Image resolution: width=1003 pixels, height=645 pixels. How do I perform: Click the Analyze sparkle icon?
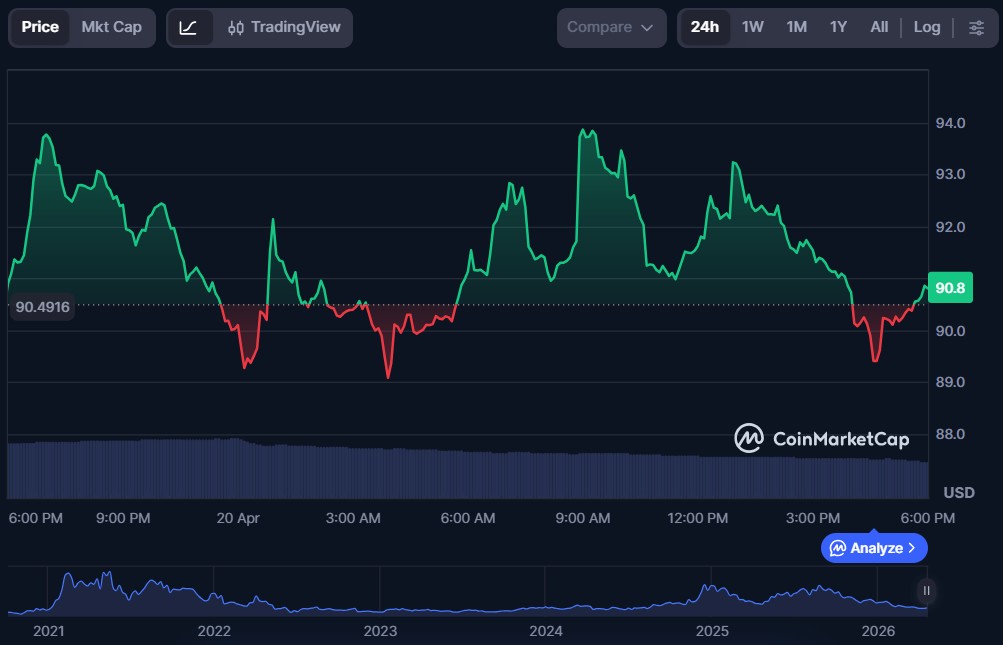pos(838,548)
